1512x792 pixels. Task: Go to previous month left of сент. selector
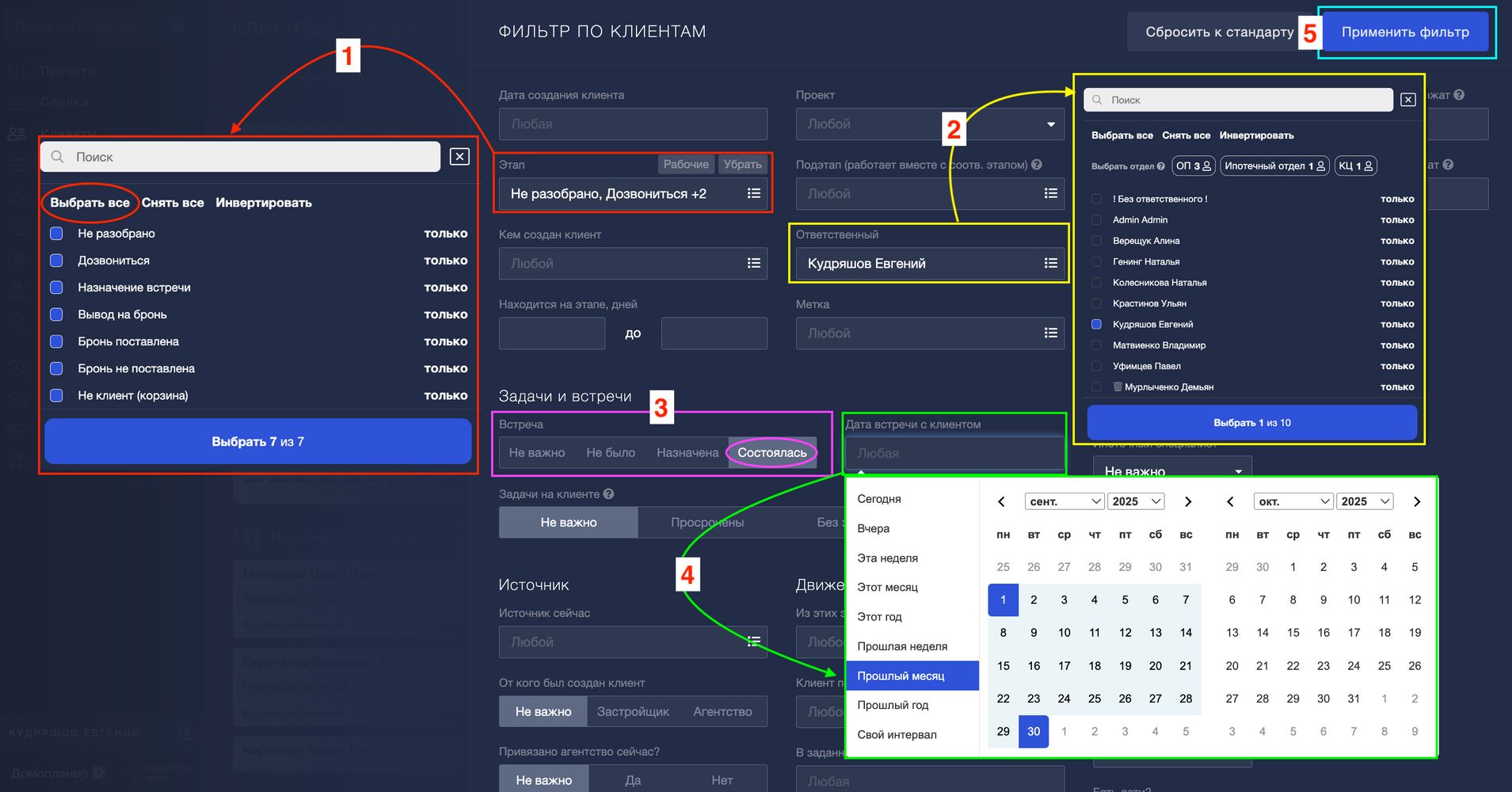tap(1001, 501)
